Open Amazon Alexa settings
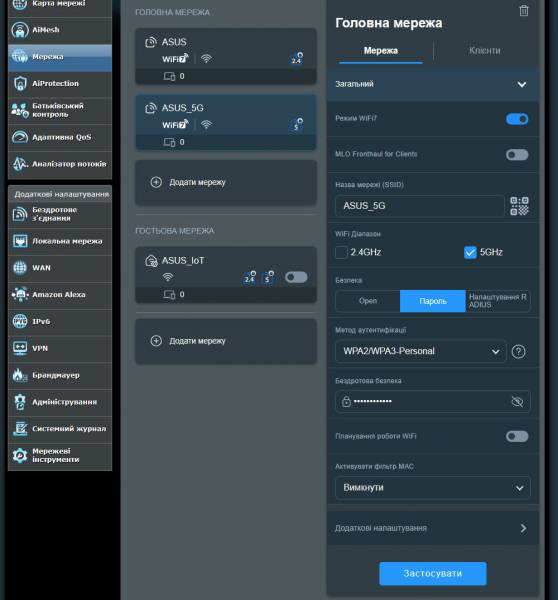The height and width of the screenshot is (600, 558). (60, 295)
